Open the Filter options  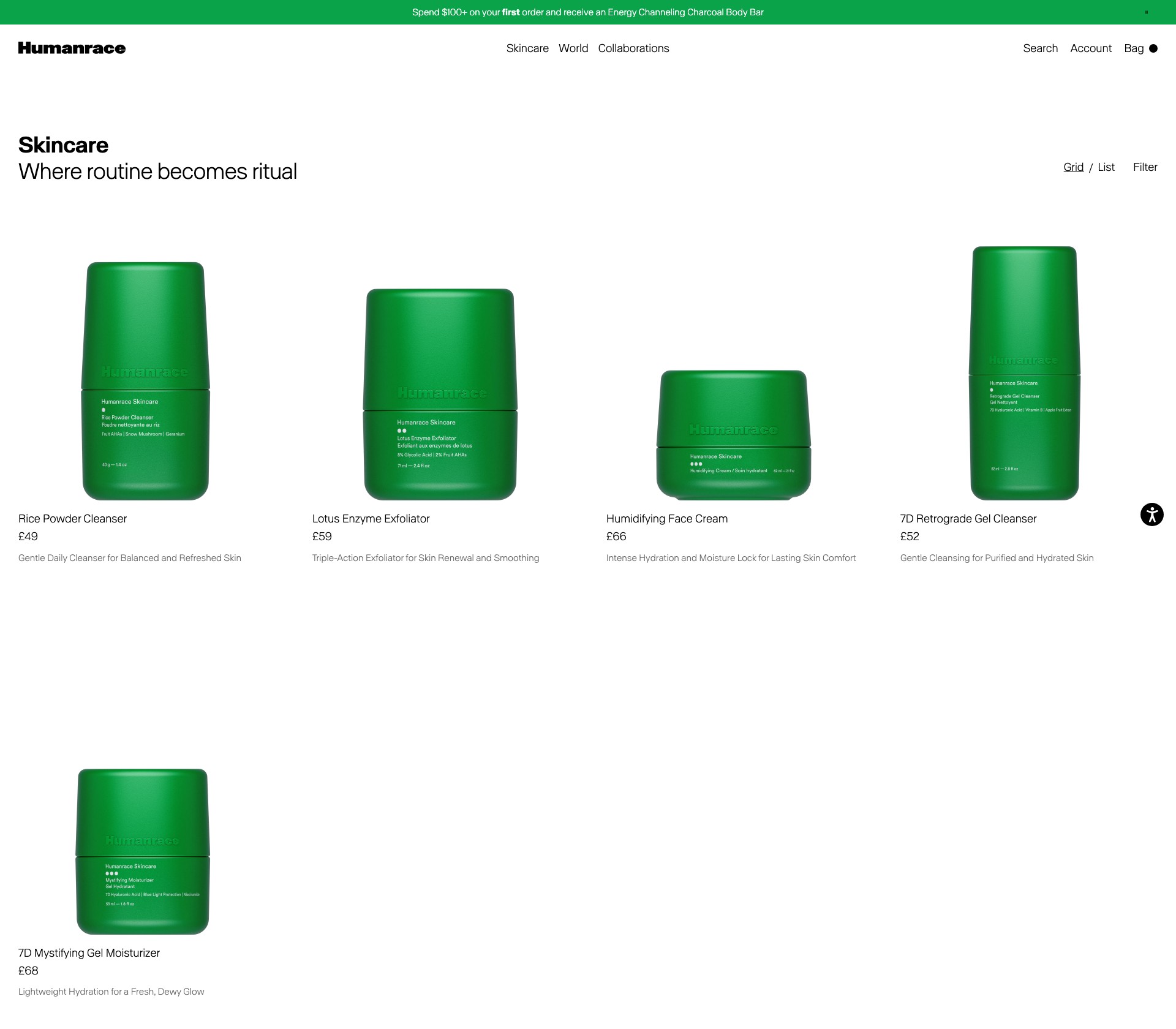click(x=1145, y=167)
